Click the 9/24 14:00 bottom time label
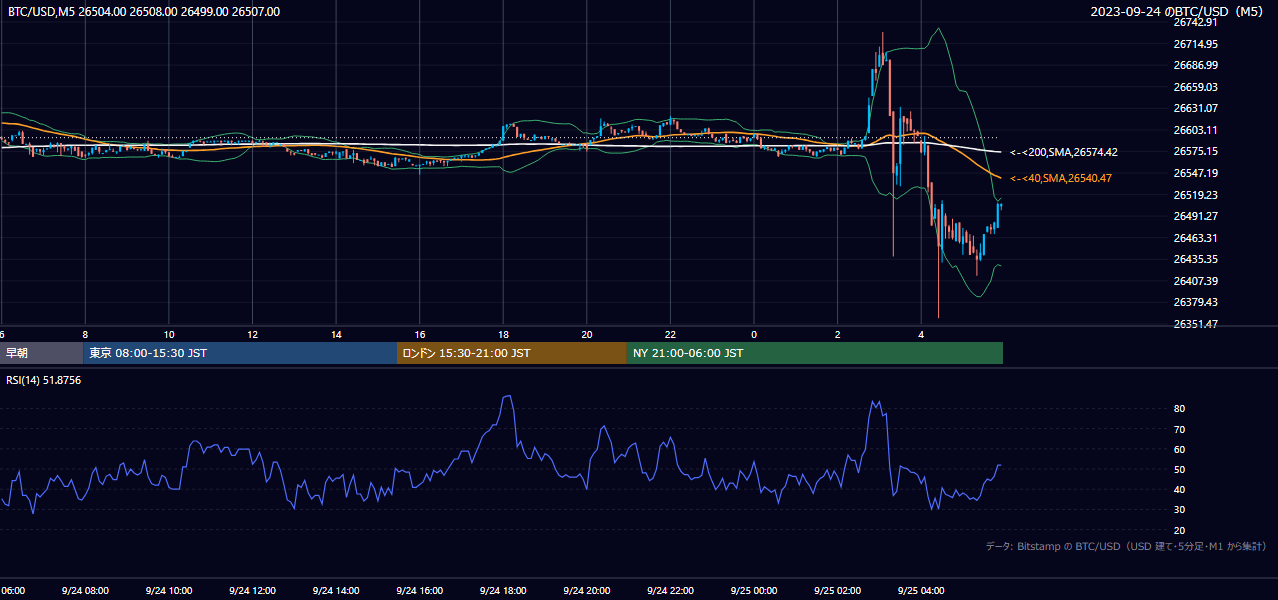Viewport: 1278px width, 600px height. coord(335,591)
